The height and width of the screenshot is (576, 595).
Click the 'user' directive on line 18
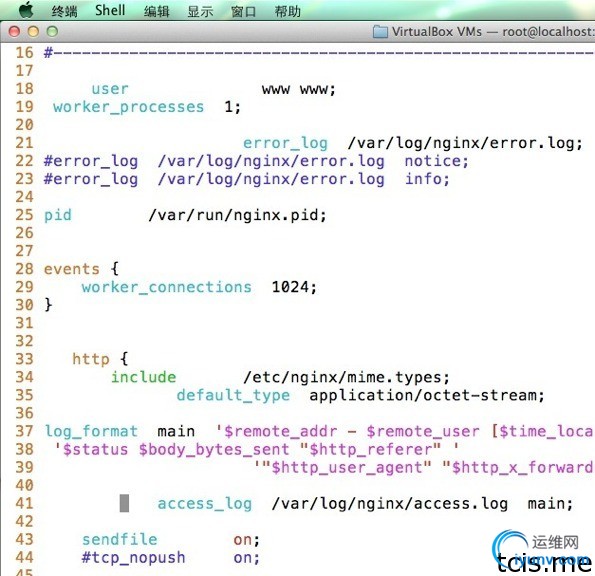(x=110, y=89)
